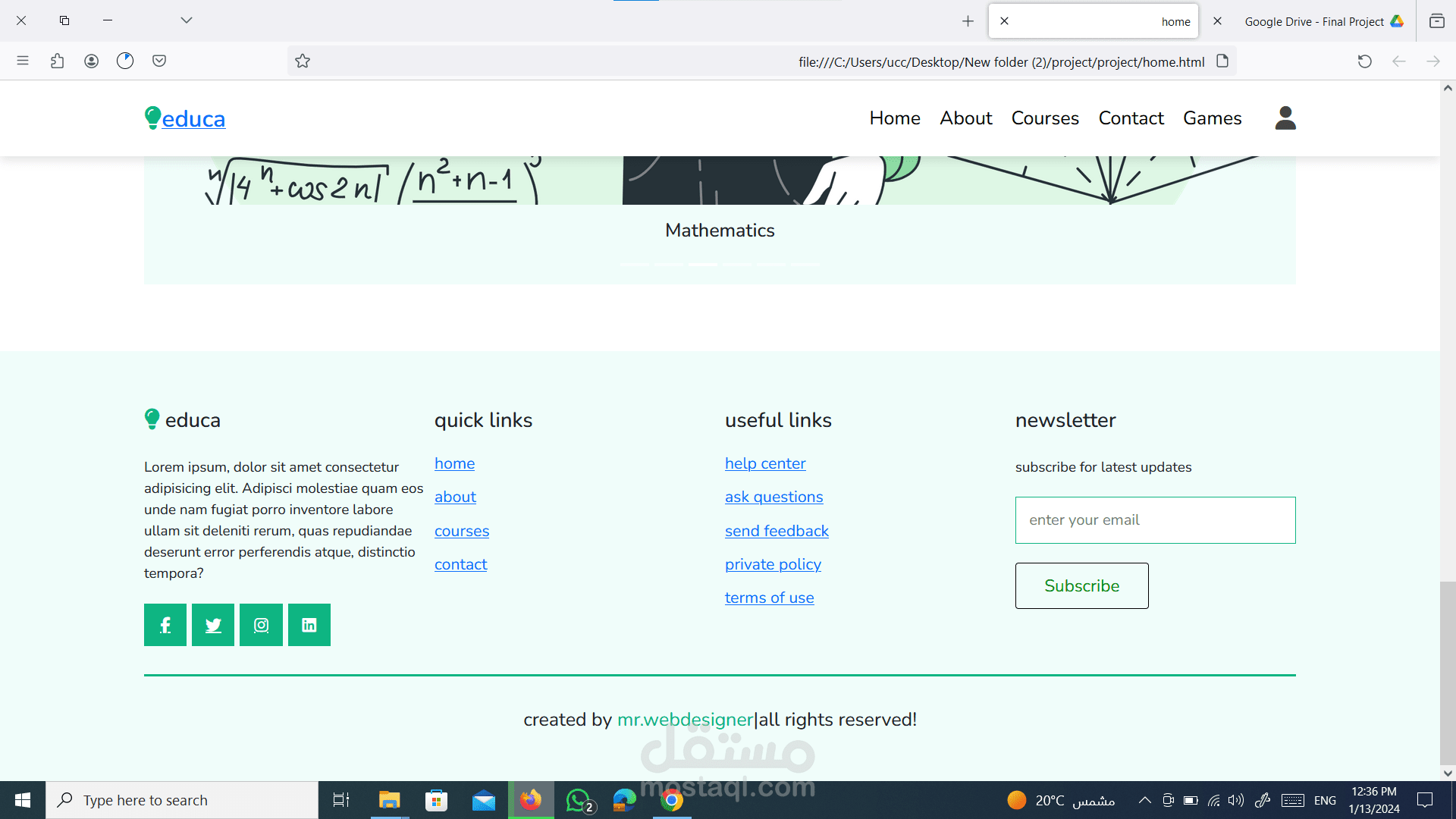The height and width of the screenshot is (819, 1456).
Task: Switch to Google Drive Final Project tab
Action: coord(1314,21)
